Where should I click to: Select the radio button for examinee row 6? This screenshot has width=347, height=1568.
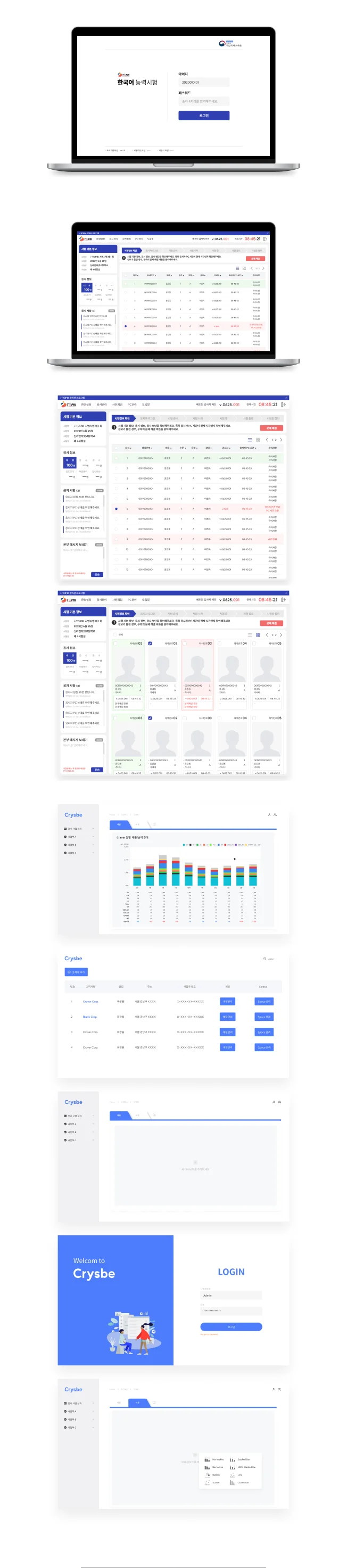[x=116, y=509]
